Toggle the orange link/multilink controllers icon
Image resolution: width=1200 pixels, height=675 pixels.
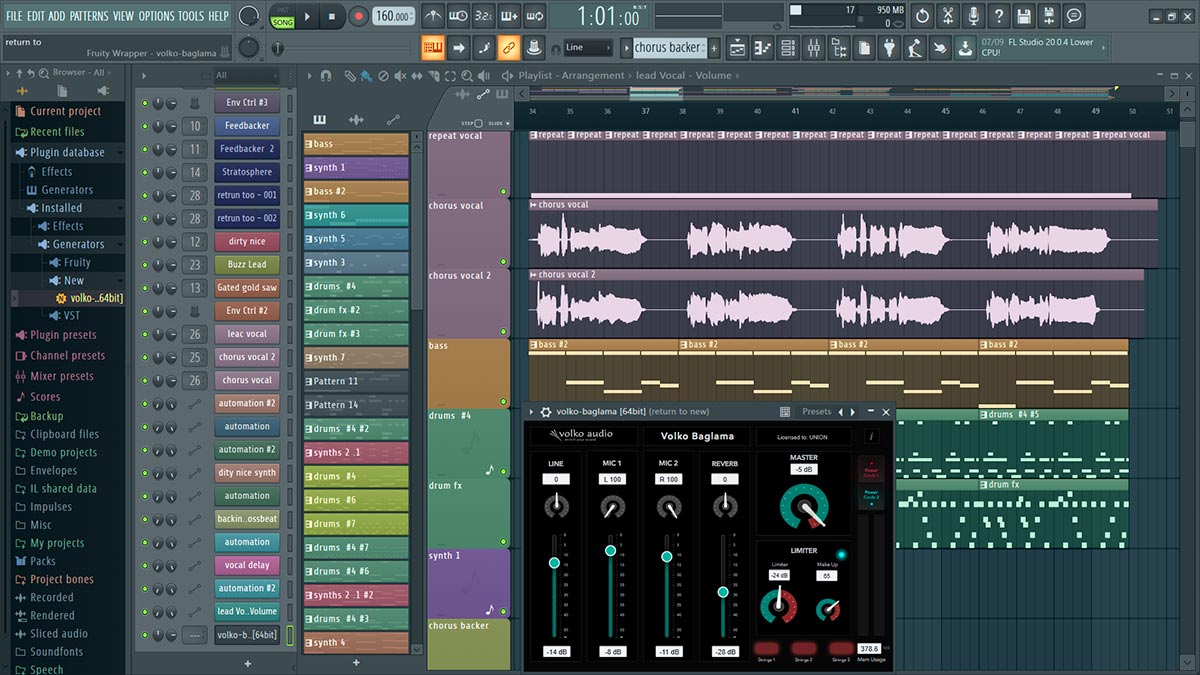(509, 47)
